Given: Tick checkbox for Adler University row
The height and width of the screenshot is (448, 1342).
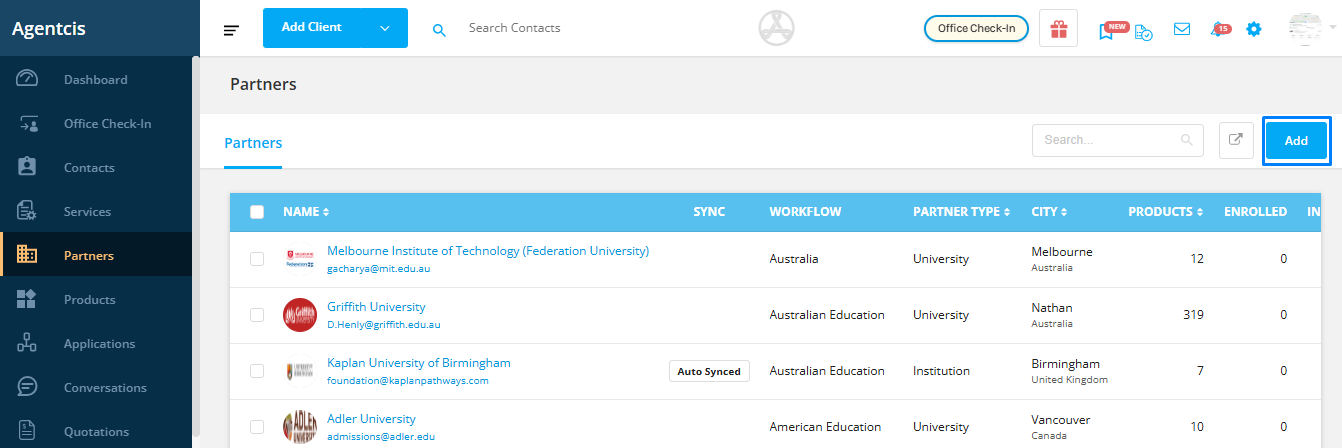Looking at the screenshot, I should [257, 427].
